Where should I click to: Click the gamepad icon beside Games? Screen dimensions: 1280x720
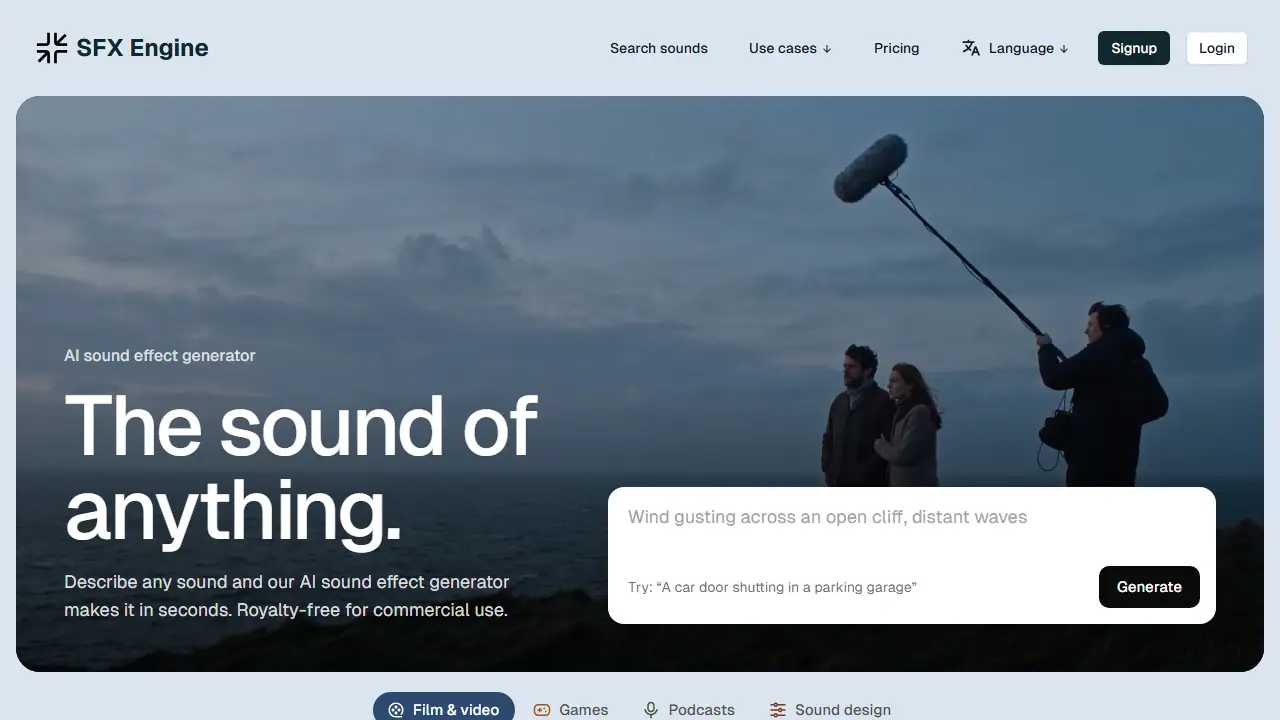542,710
